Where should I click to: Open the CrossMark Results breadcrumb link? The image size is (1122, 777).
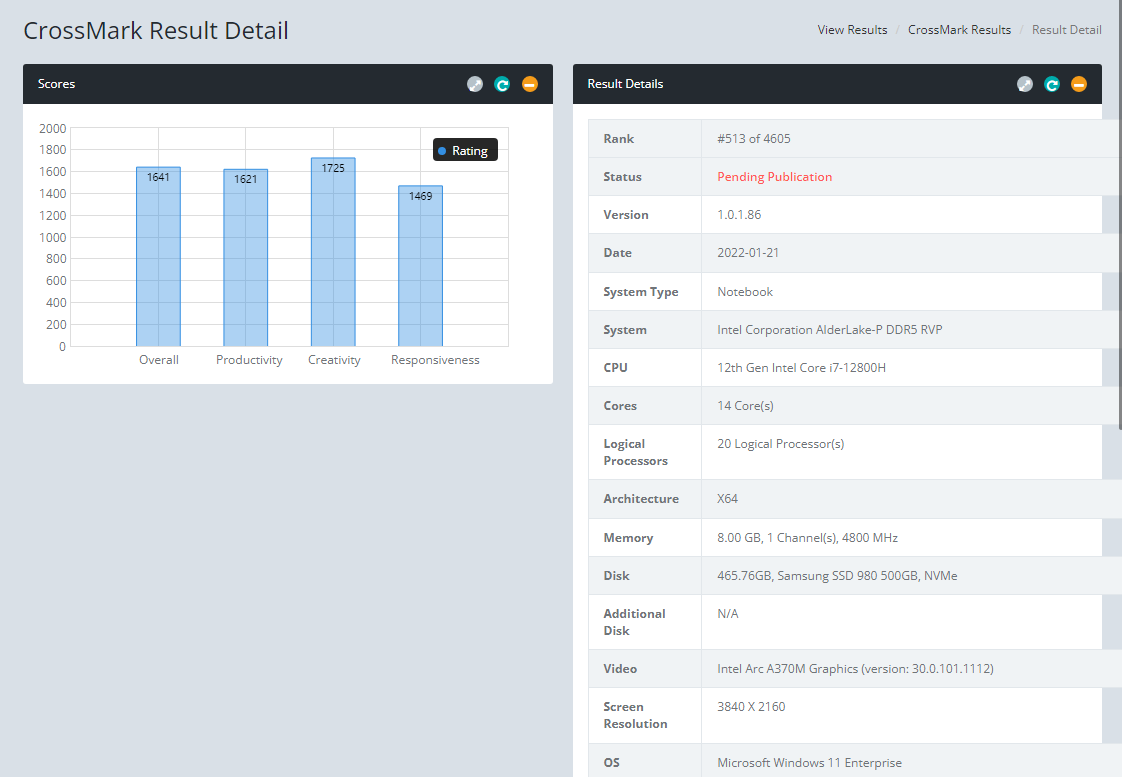tap(959, 30)
